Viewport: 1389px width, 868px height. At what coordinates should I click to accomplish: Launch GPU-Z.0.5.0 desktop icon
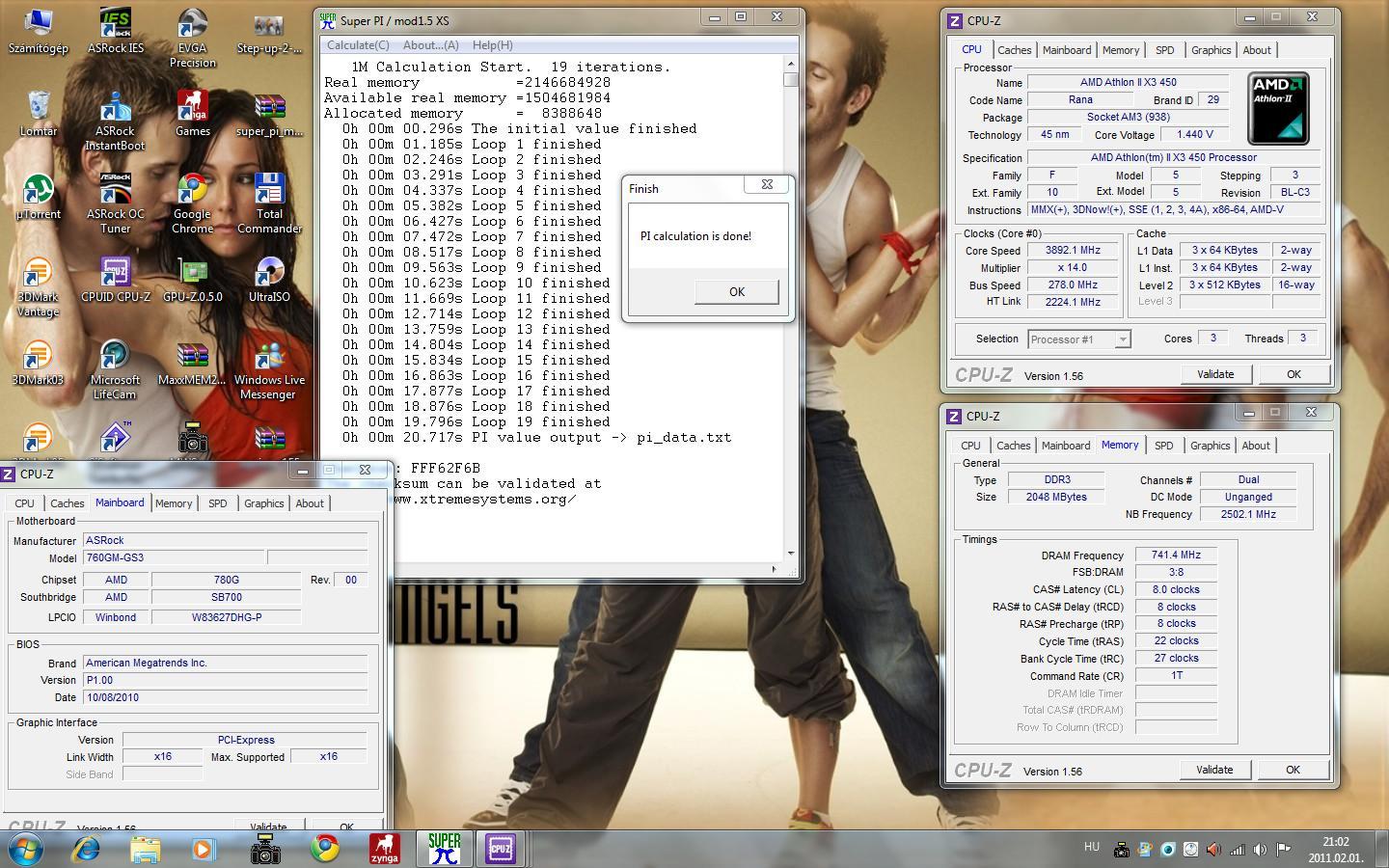tap(192, 279)
